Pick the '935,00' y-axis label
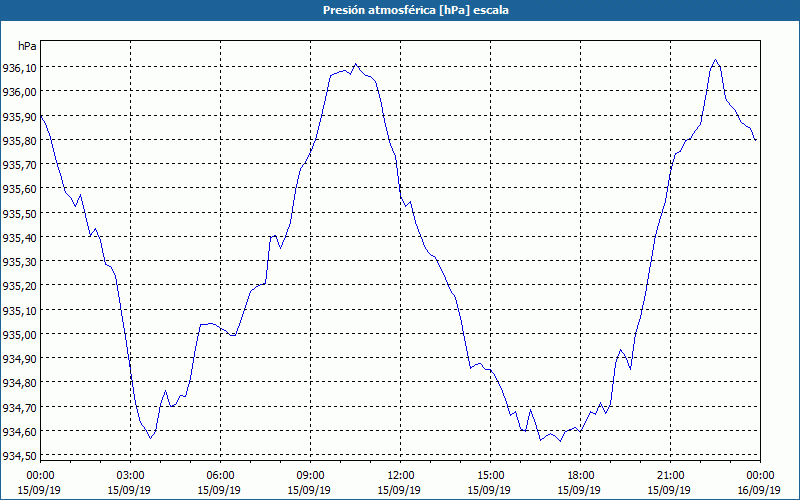The width and height of the screenshot is (800, 500). 19,334
